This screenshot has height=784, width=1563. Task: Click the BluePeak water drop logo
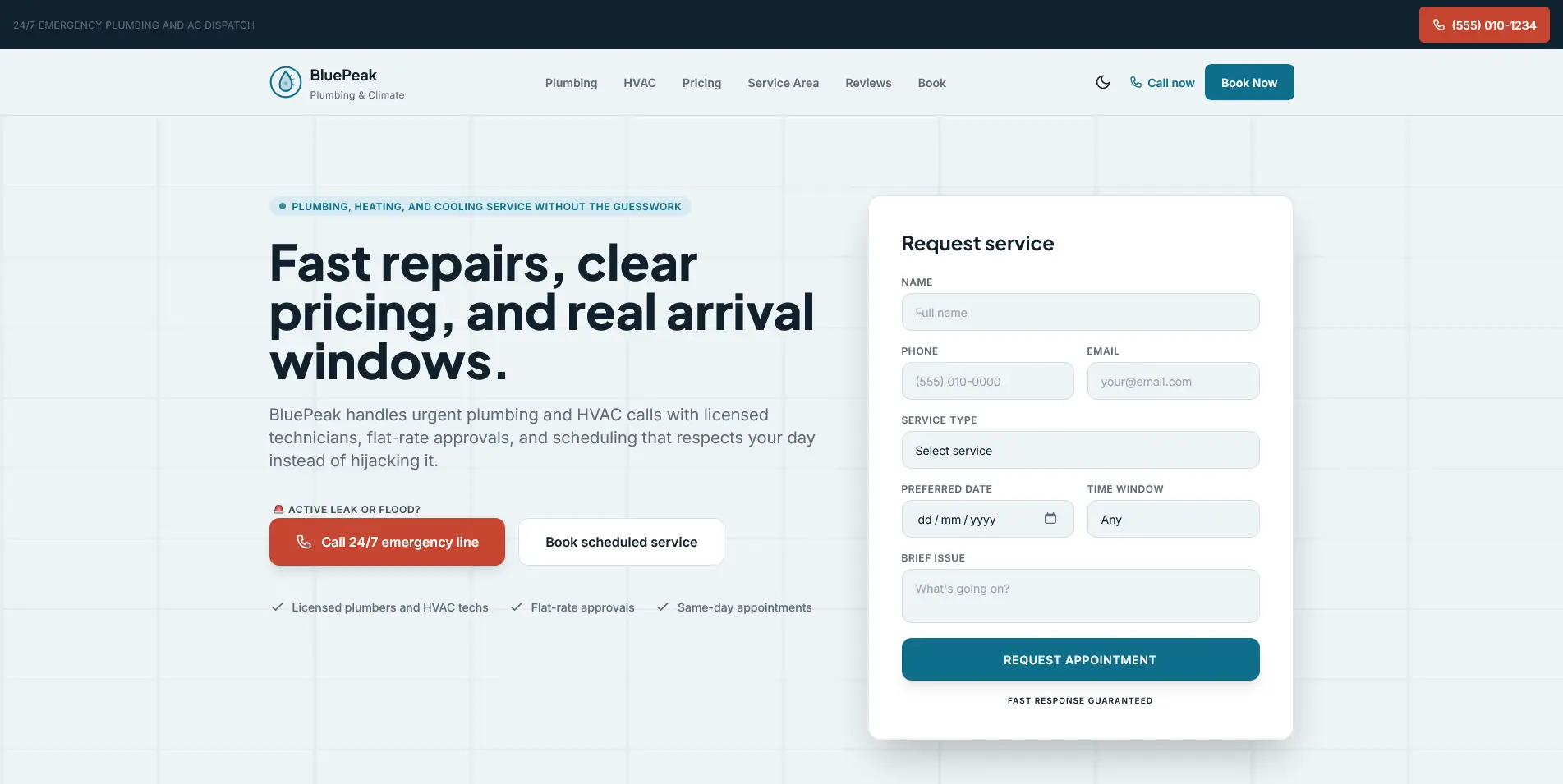pyautogui.click(x=286, y=82)
